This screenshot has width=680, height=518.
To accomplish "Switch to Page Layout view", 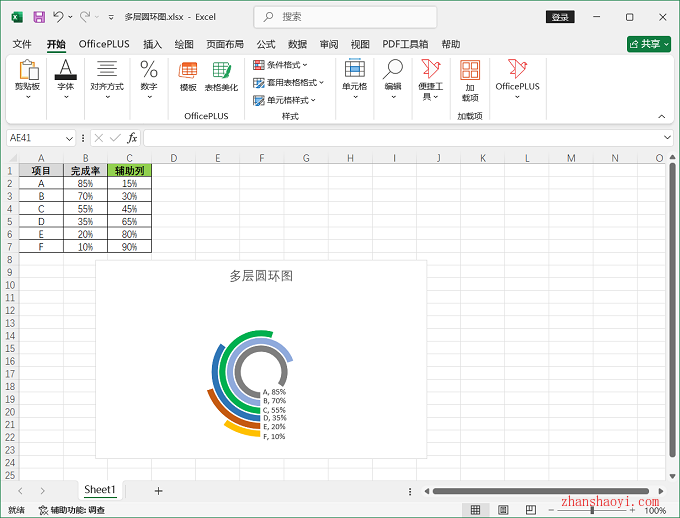I will click(x=503, y=510).
